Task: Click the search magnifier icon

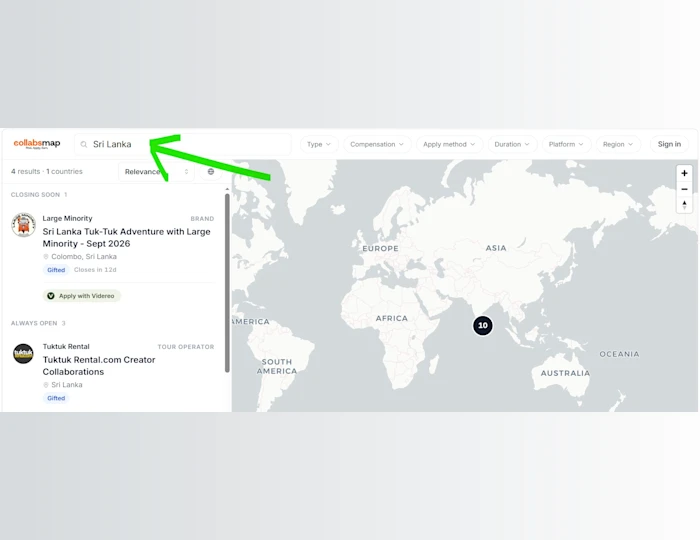Action: [83, 144]
